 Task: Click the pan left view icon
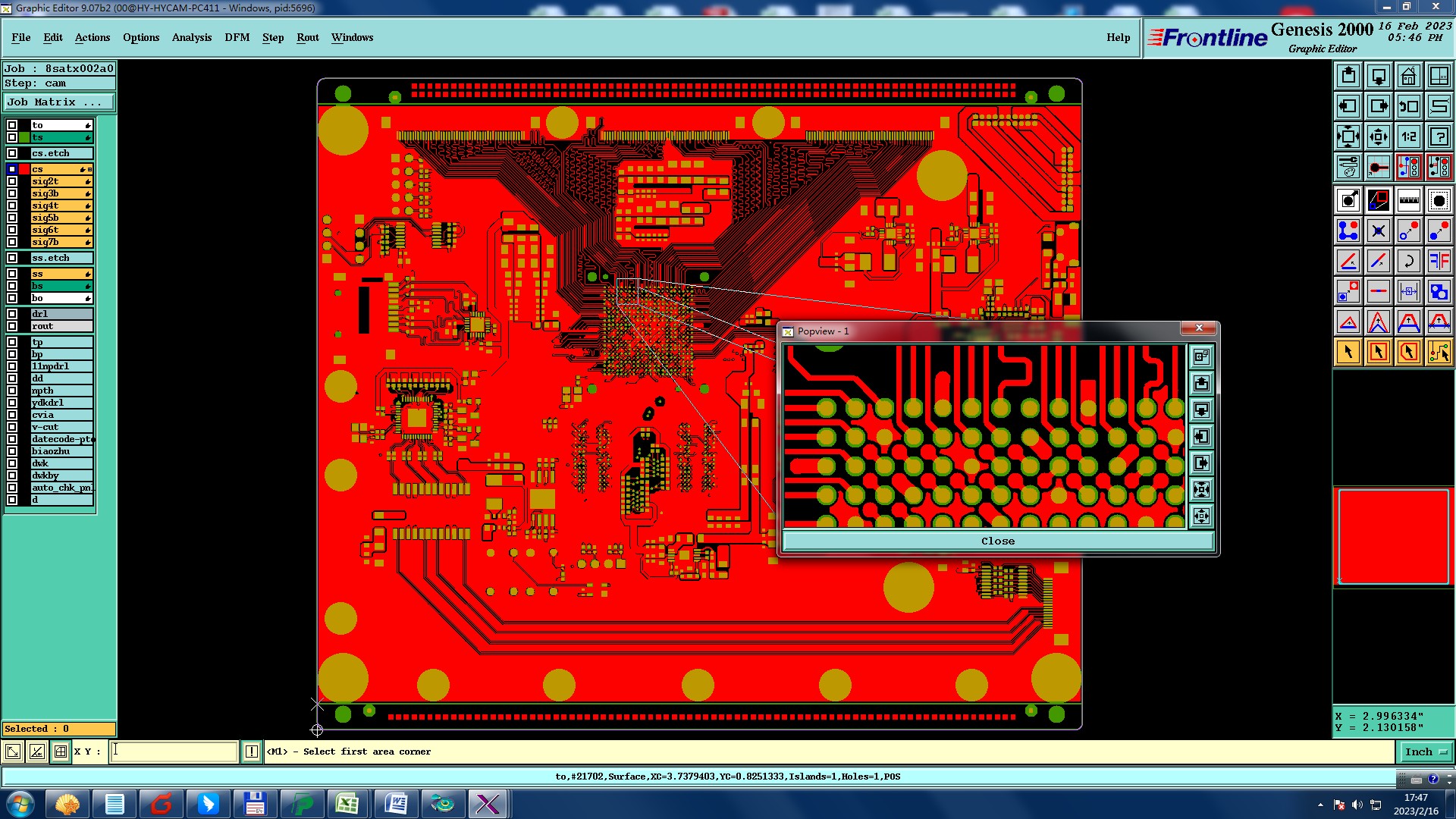[1348, 106]
